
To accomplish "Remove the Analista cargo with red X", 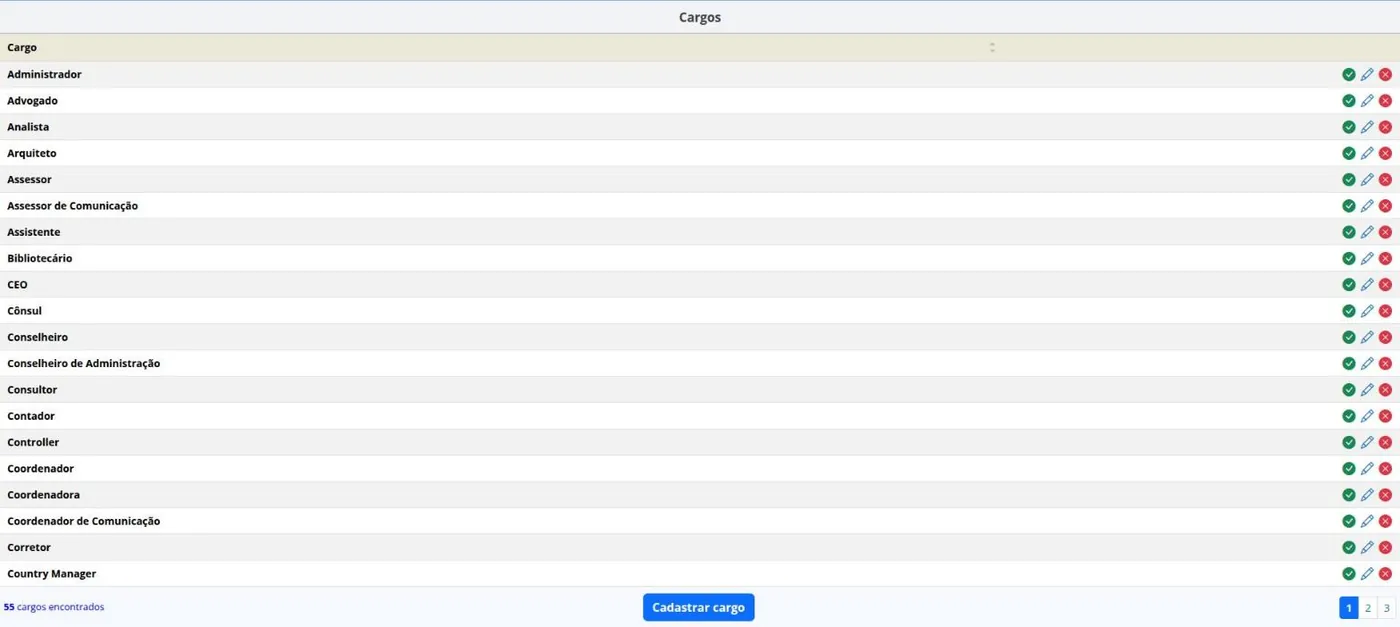I will pyautogui.click(x=1385, y=127).
